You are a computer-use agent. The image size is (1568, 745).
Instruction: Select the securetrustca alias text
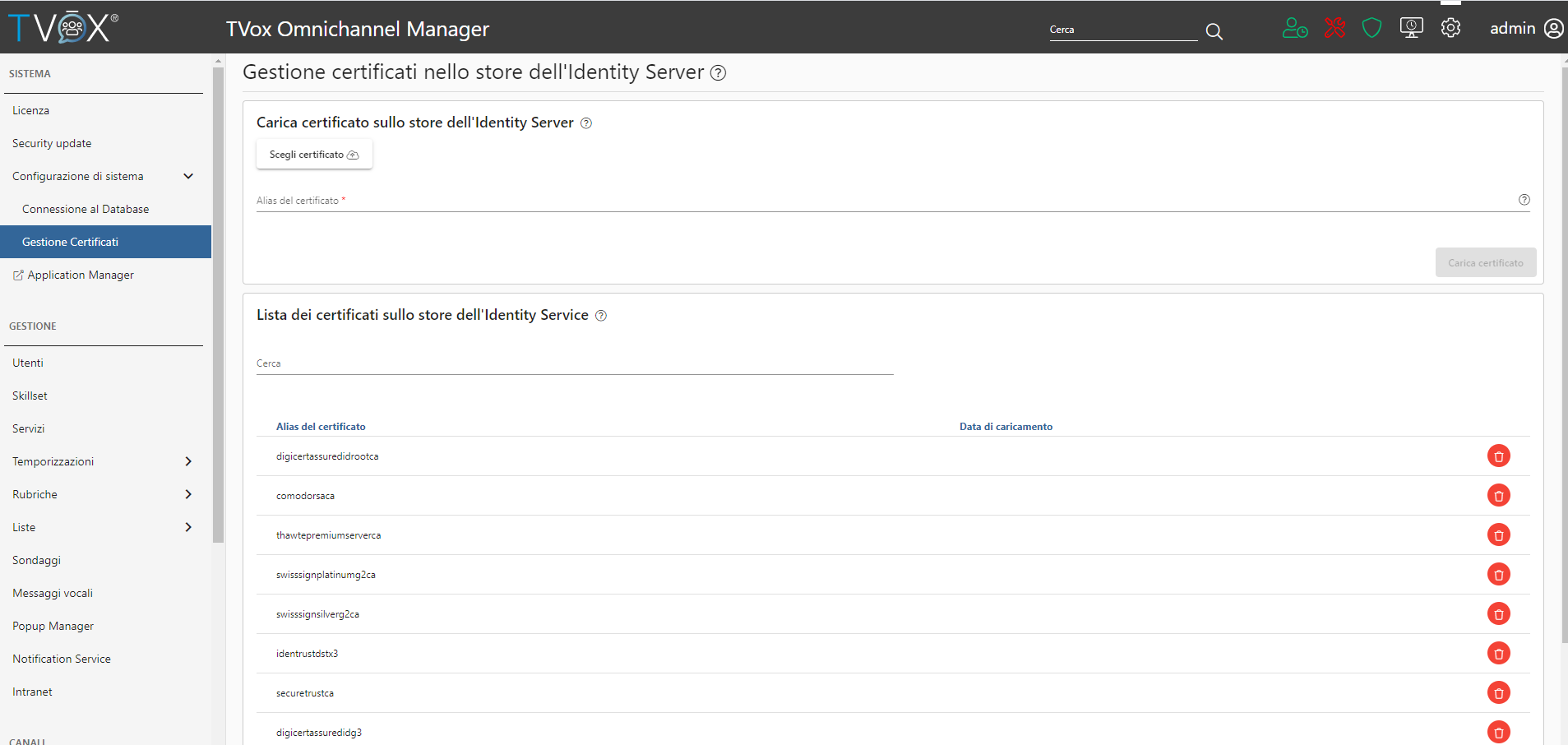305,693
